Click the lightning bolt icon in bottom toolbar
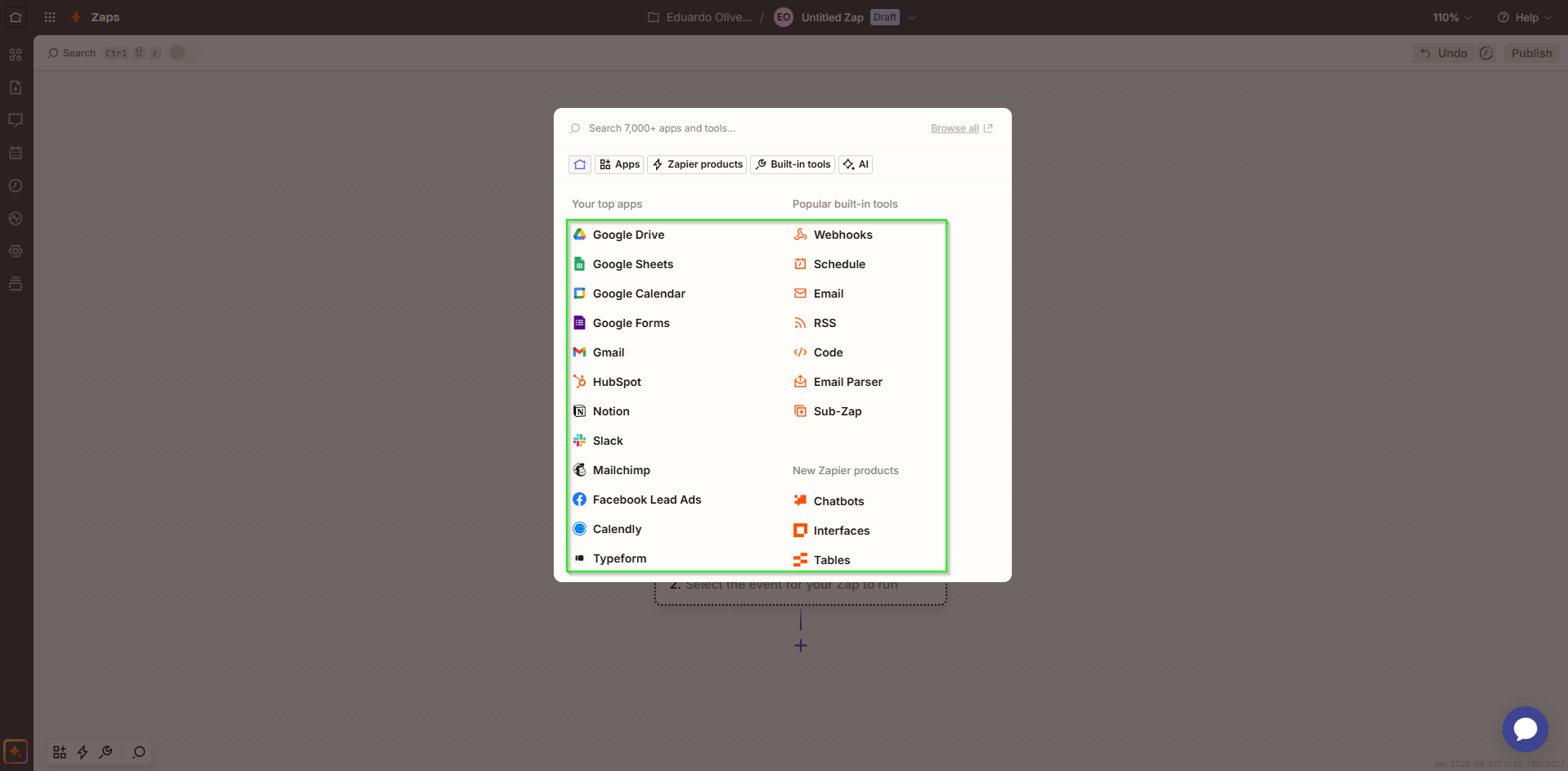Image resolution: width=1568 pixels, height=771 pixels. [83, 752]
